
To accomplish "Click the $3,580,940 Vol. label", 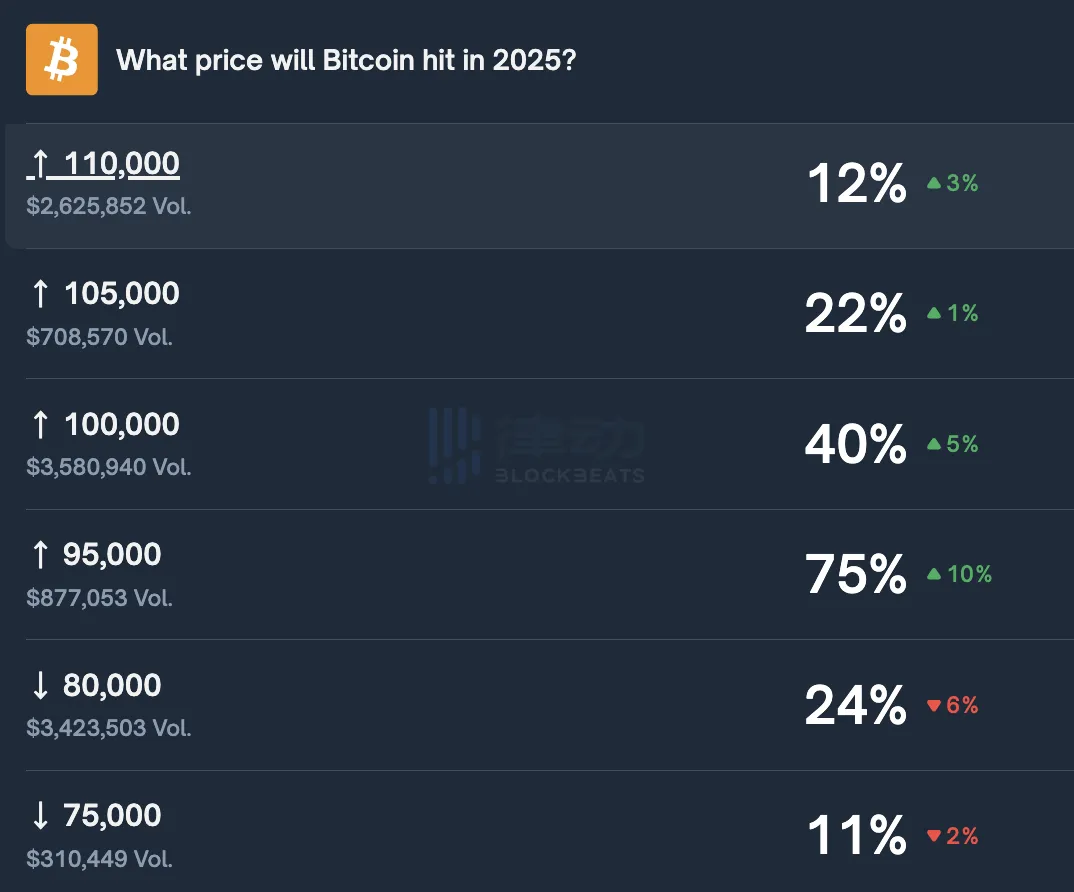I will click(x=108, y=466).
